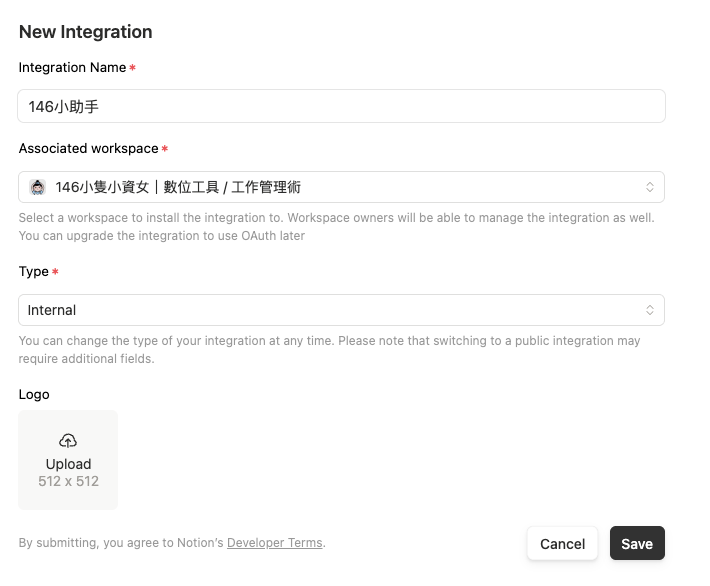Click the 512 x 512 size hint
Image resolution: width=710 pixels, height=586 pixels.
(x=68, y=481)
